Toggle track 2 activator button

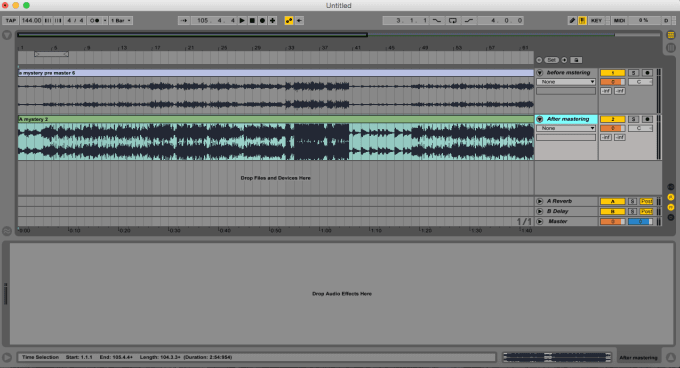point(612,119)
